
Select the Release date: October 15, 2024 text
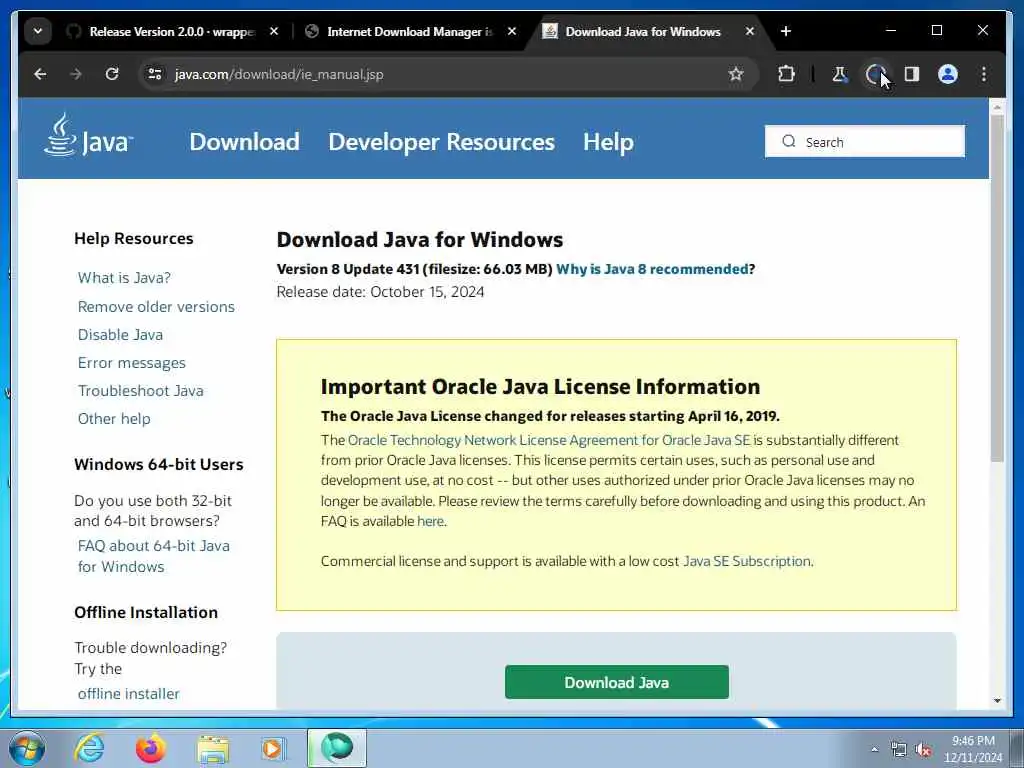tap(380, 292)
